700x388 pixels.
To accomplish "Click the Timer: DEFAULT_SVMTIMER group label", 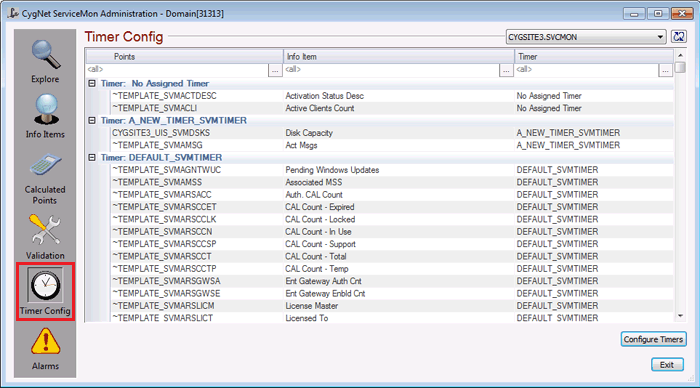I will pyautogui.click(x=161, y=158).
